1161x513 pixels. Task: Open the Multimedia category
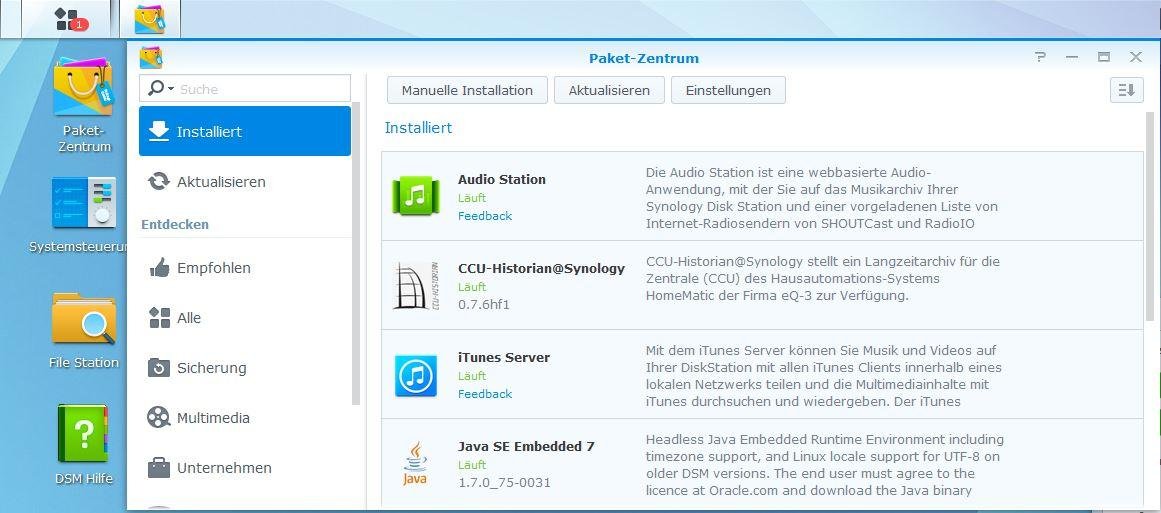(x=245, y=418)
